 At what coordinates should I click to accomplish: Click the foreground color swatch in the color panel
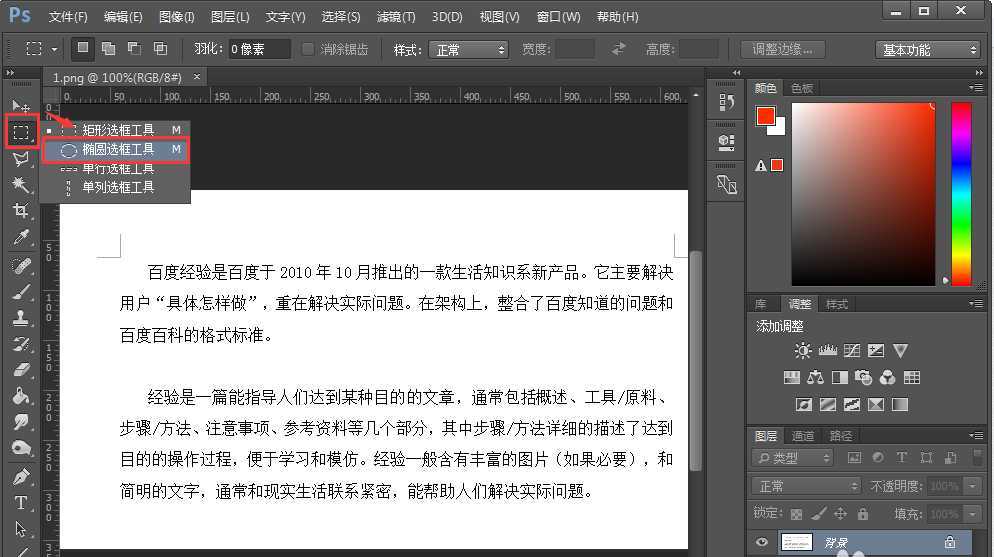[x=766, y=116]
